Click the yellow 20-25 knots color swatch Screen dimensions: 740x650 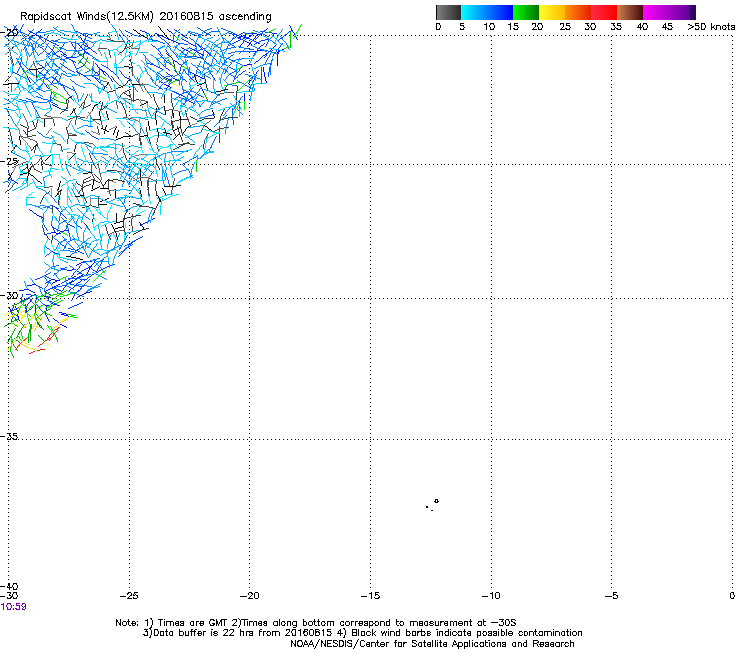click(x=552, y=12)
